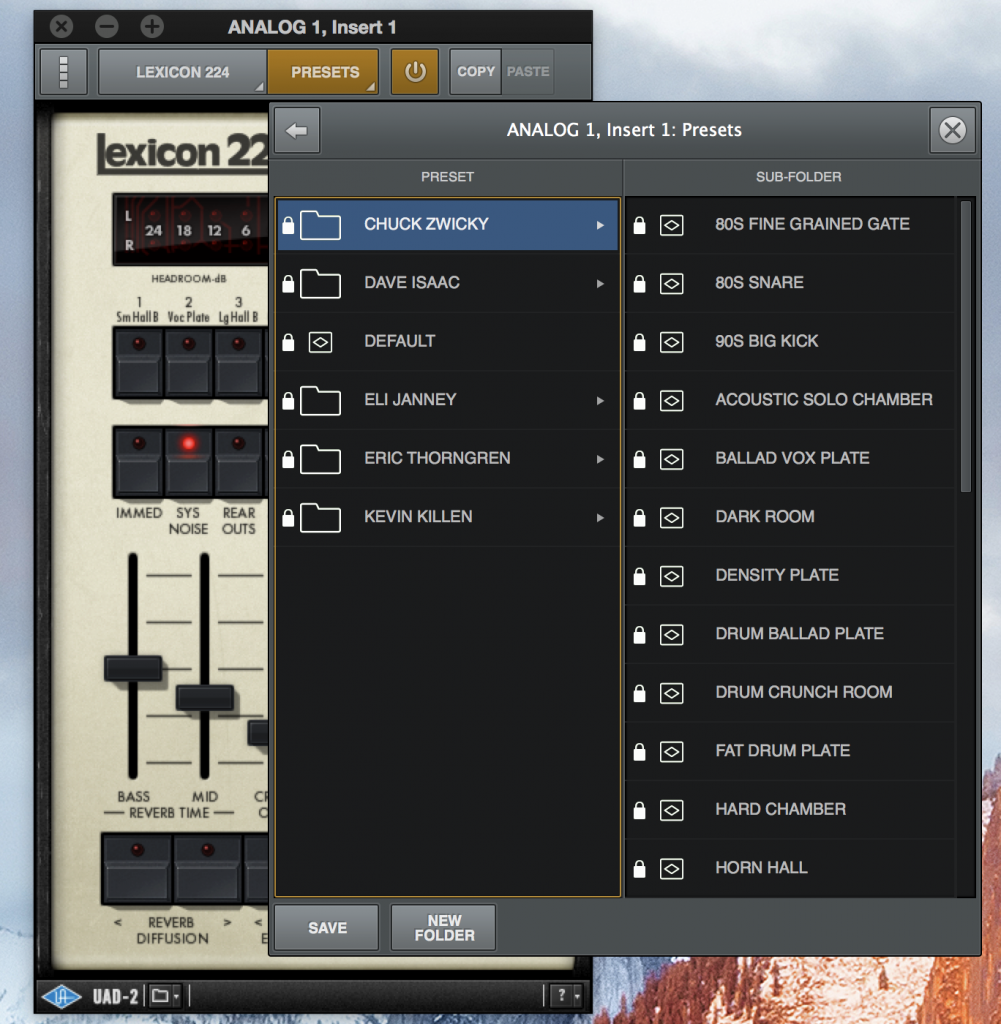Open the LEXICON 224 plugin selector dropdown

point(182,71)
